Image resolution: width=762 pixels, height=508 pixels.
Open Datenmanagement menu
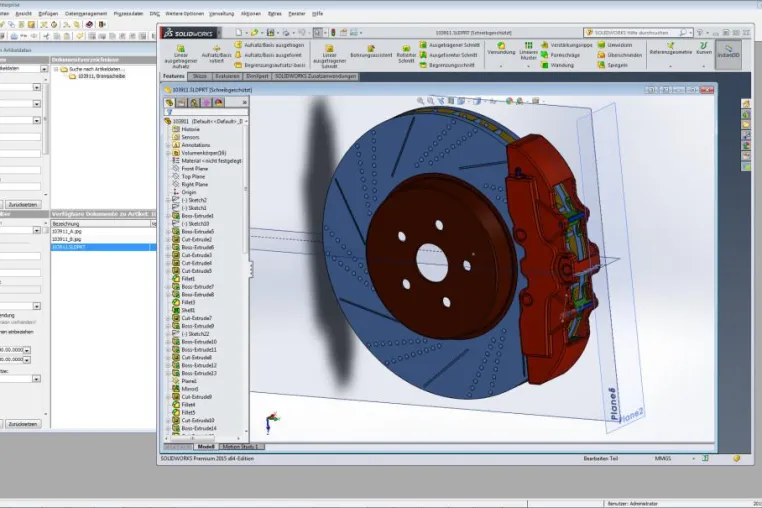(86, 14)
